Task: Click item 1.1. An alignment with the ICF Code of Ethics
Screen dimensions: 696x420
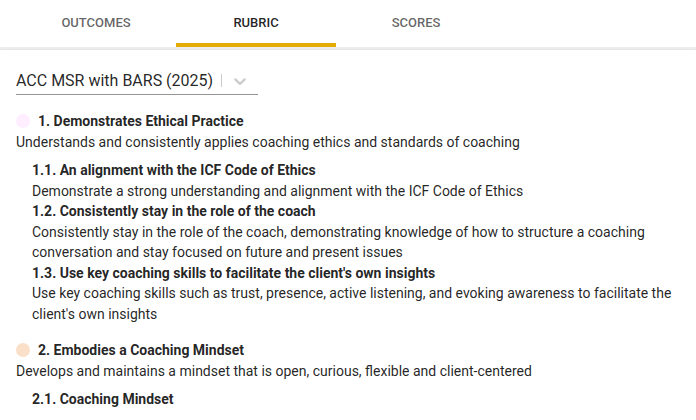Action: (174, 170)
